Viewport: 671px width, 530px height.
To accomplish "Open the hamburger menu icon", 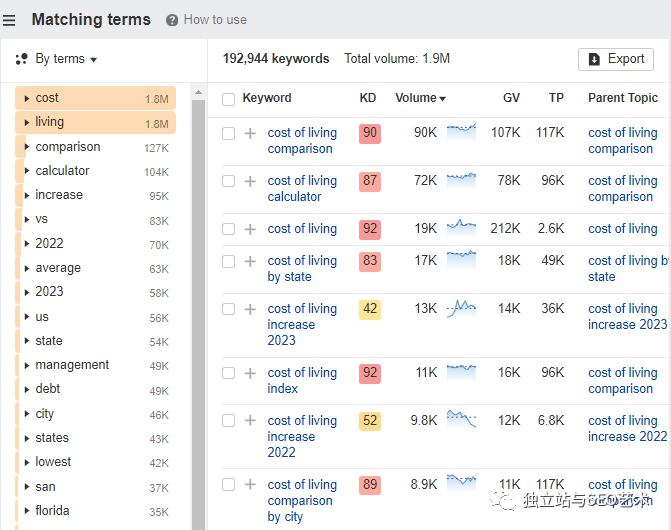I will (10, 20).
